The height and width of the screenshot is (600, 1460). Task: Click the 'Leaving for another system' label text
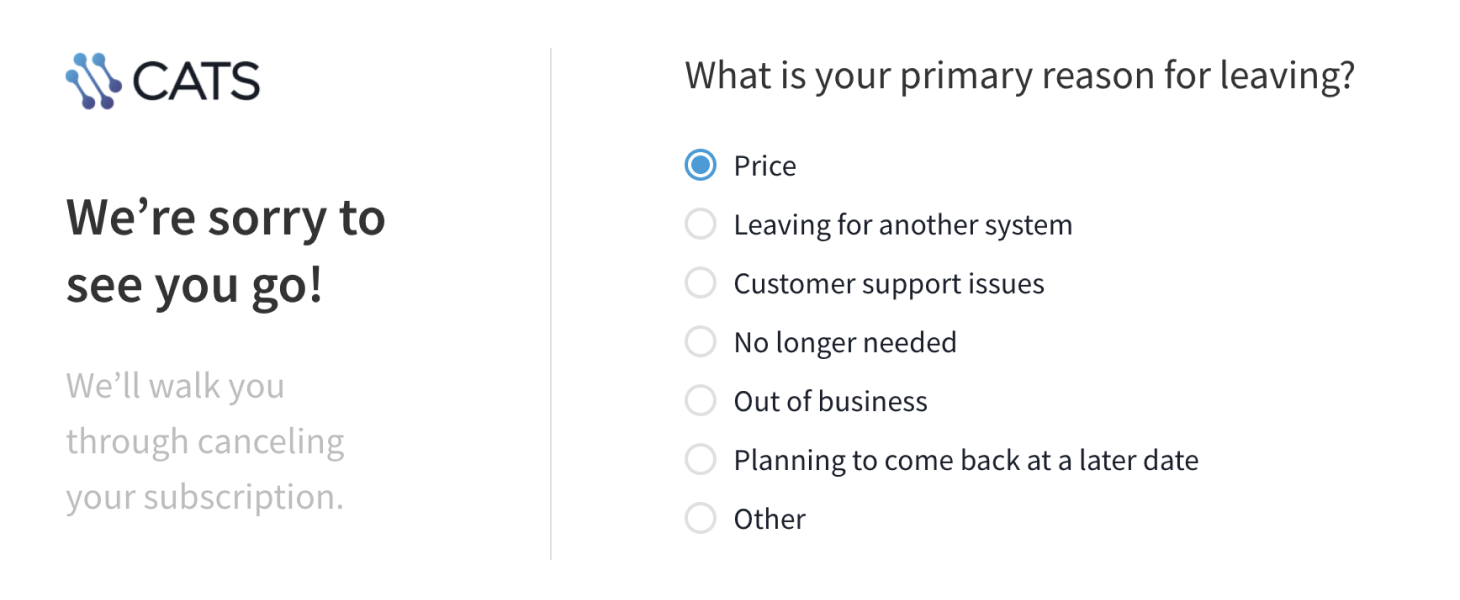[x=903, y=225]
